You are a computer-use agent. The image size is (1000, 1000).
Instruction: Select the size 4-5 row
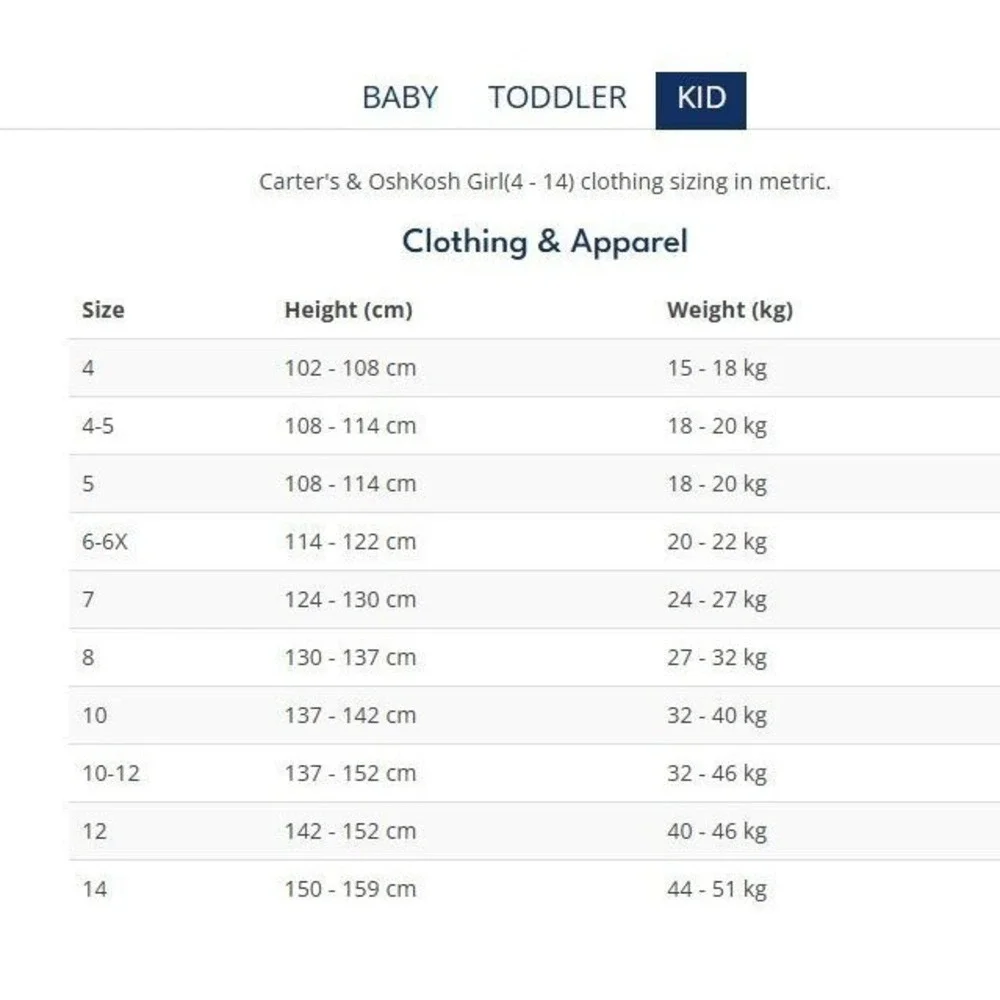534,426
